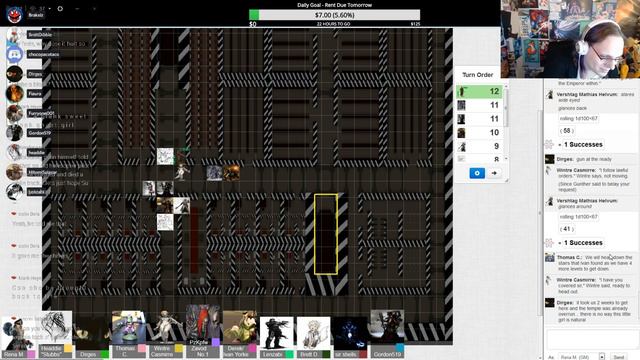Image resolution: width=640 pixels, height=360 pixels.
Task: Open the viewer count dropdown arrow
Action: [x=50, y=9]
